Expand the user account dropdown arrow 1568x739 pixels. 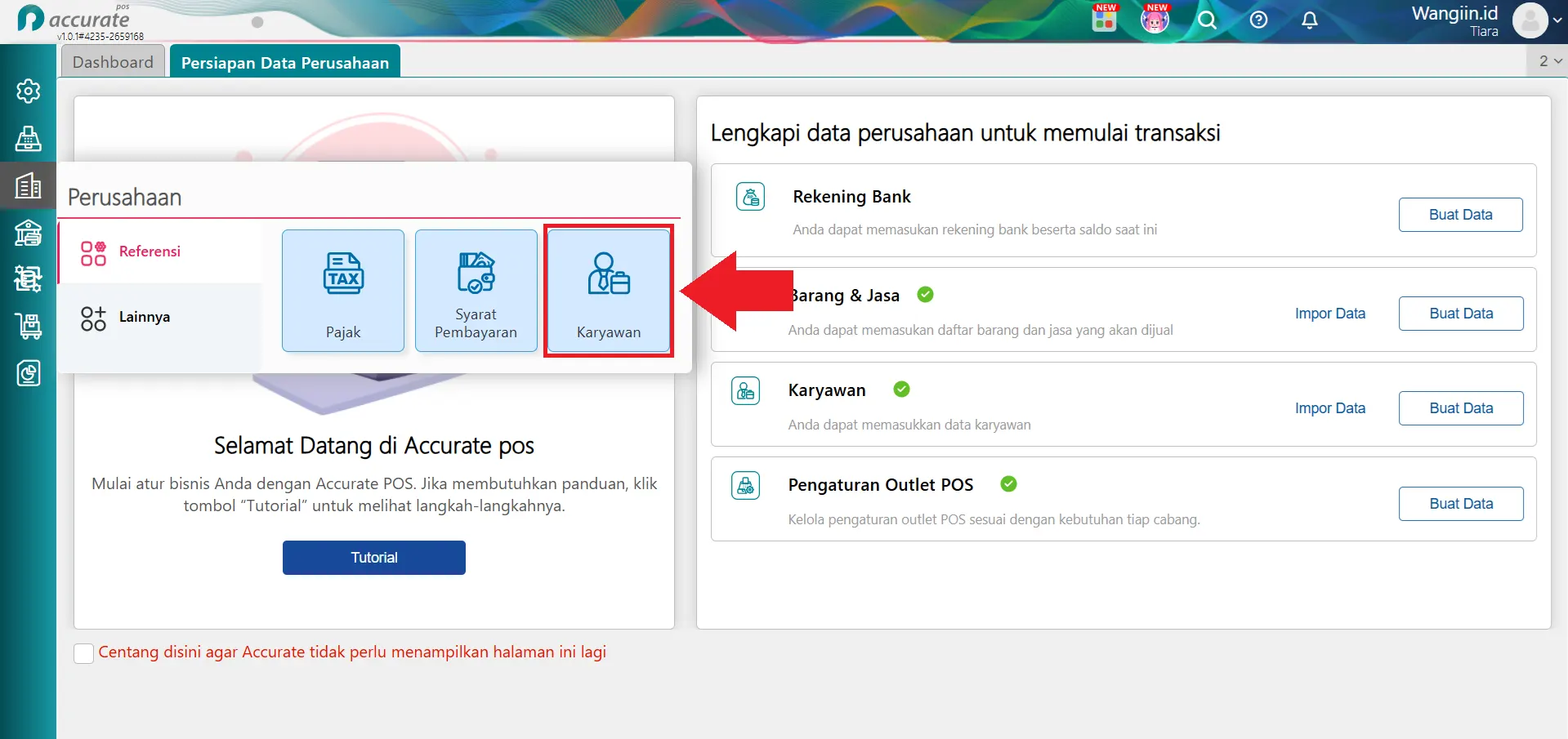(x=1557, y=21)
